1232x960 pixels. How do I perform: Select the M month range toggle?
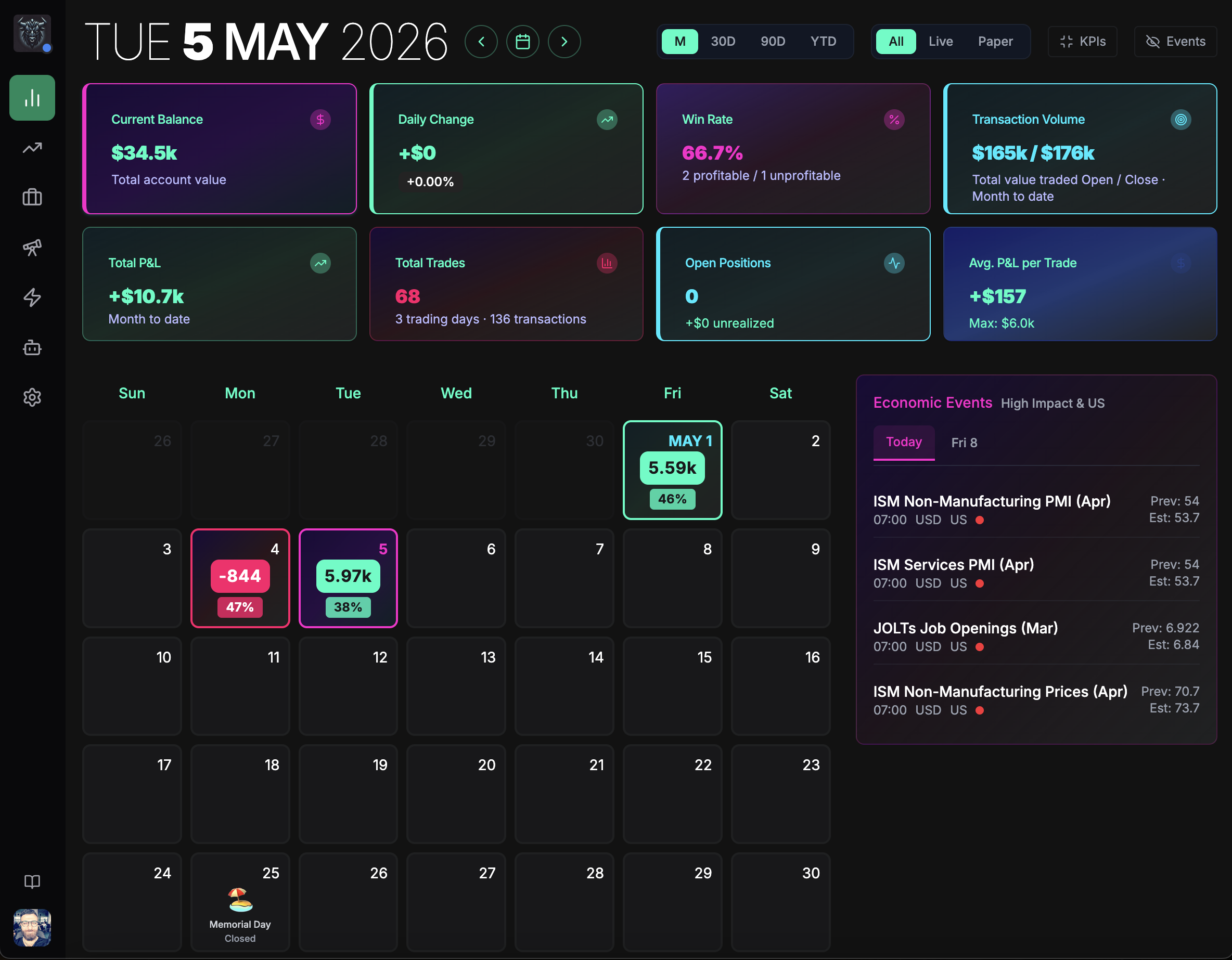(680, 42)
